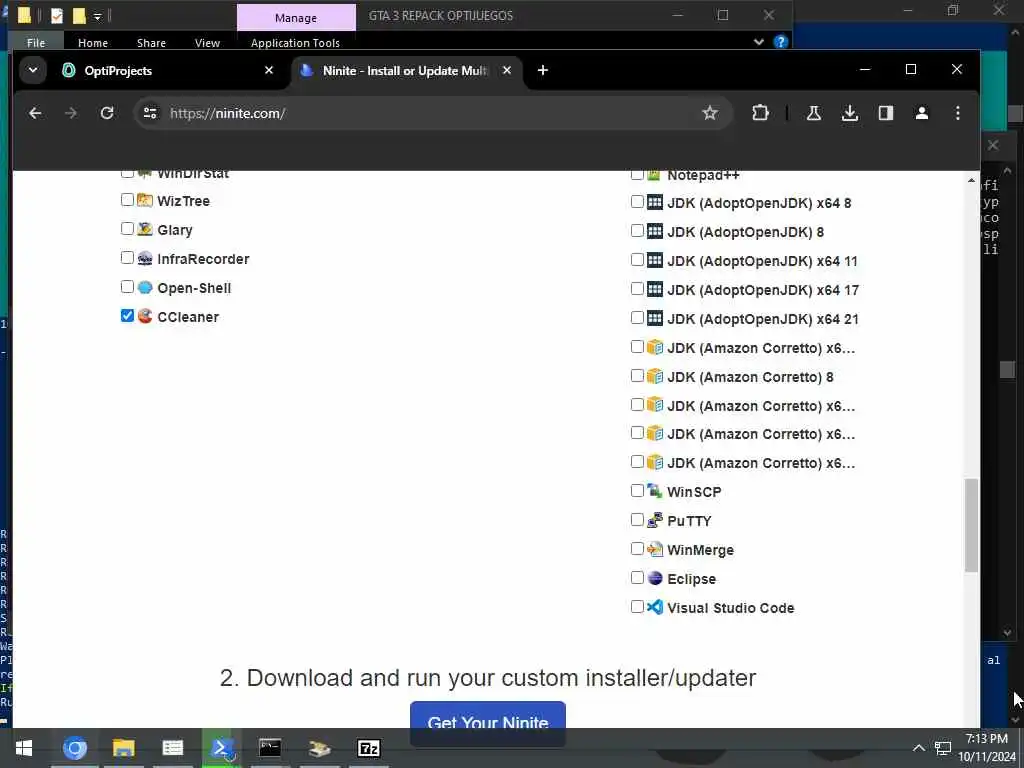Check the WinMerge checkbox
The image size is (1024, 768).
pos(637,548)
